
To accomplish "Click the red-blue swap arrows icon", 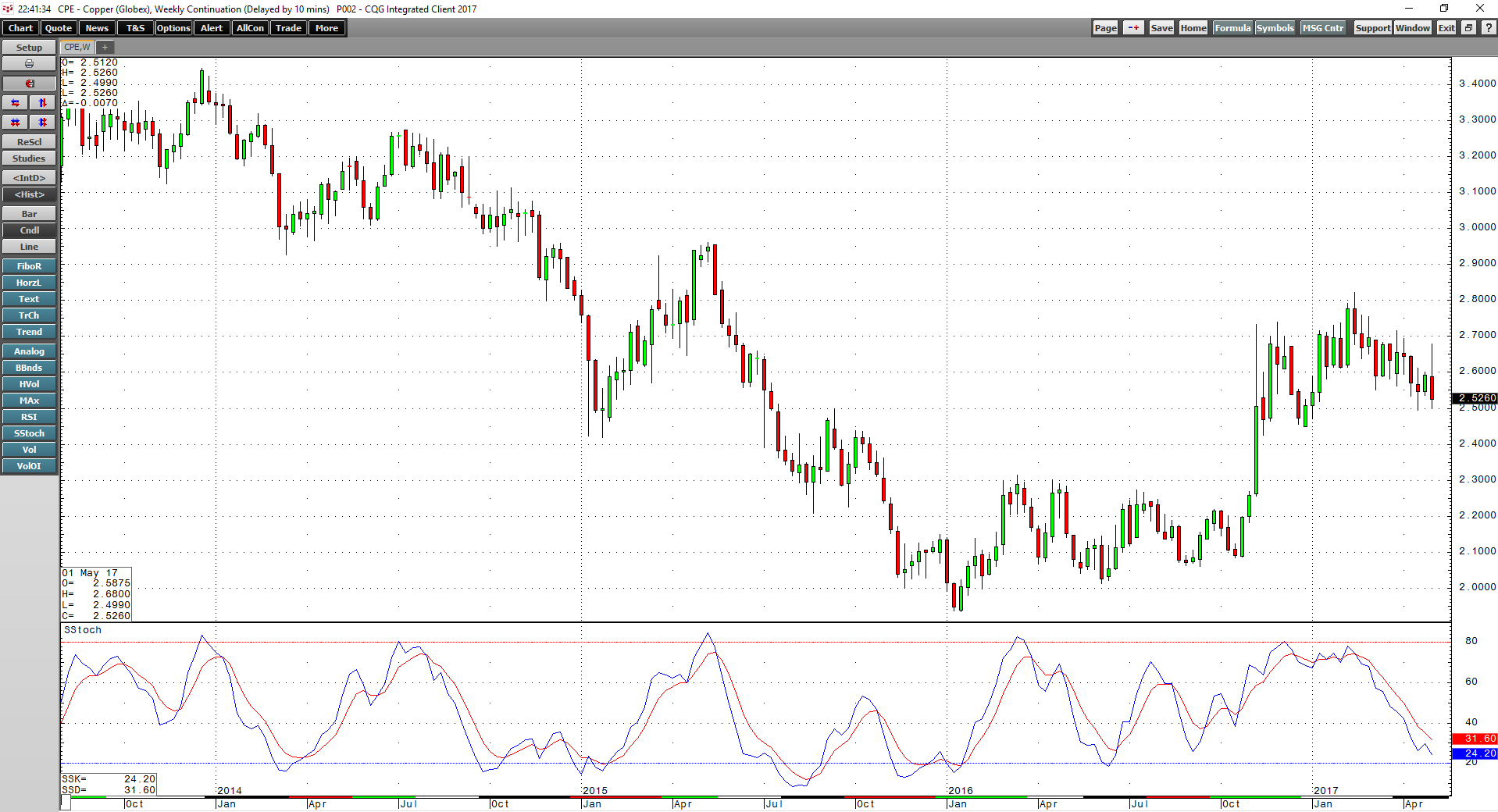I will point(15,102).
